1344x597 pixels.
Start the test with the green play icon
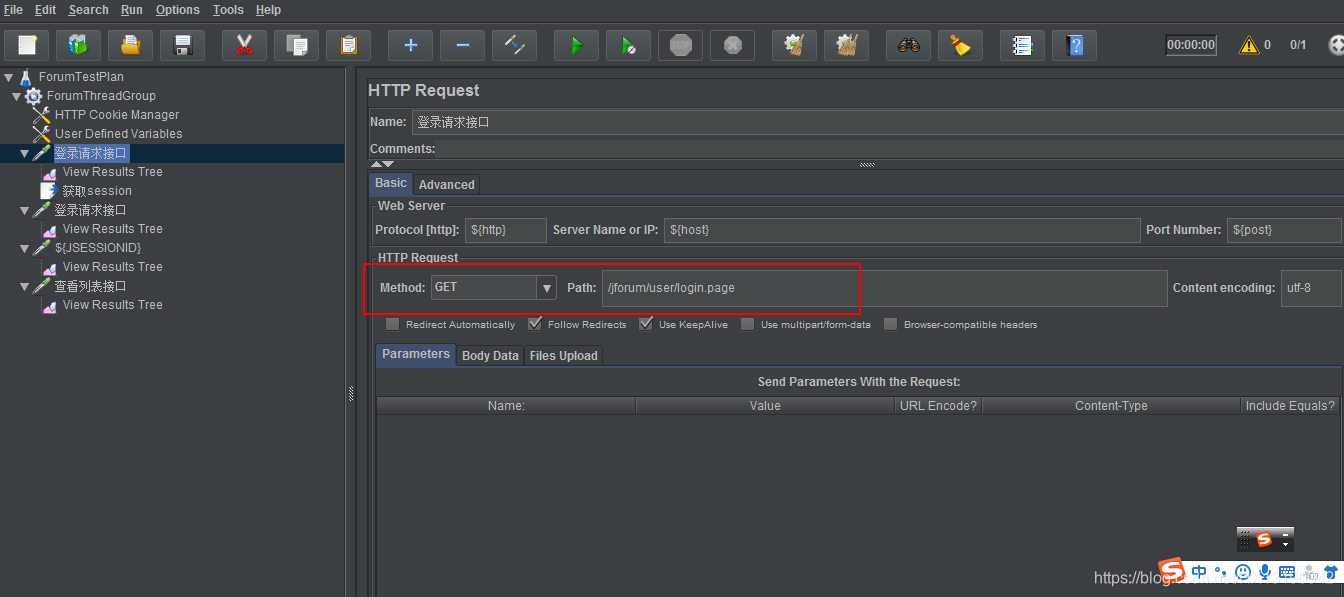(576, 45)
